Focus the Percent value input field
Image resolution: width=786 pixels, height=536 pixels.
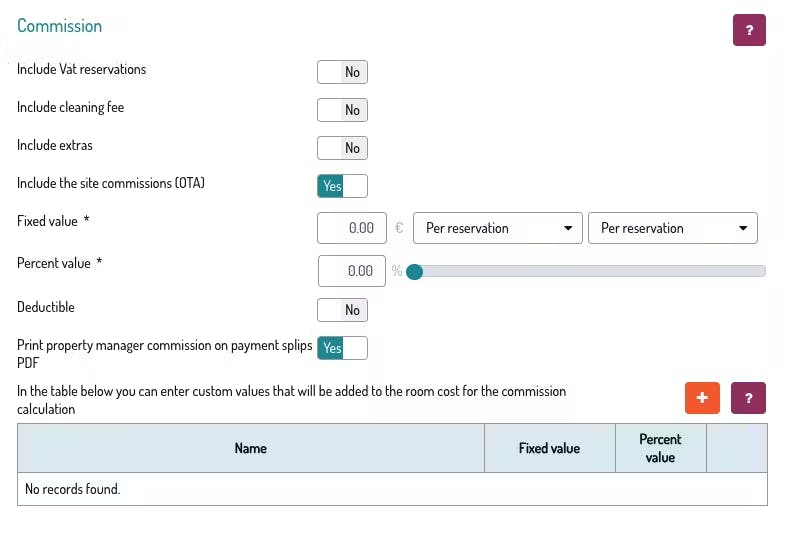tap(352, 271)
